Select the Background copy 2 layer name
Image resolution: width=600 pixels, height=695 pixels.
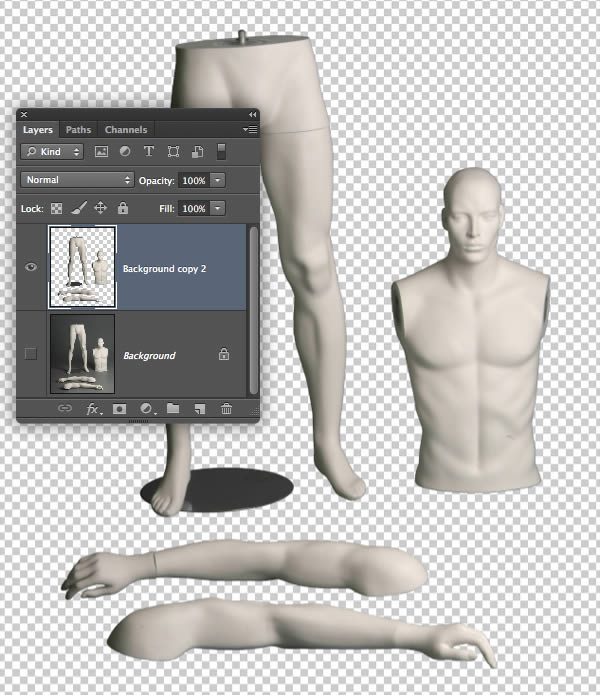tap(164, 269)
